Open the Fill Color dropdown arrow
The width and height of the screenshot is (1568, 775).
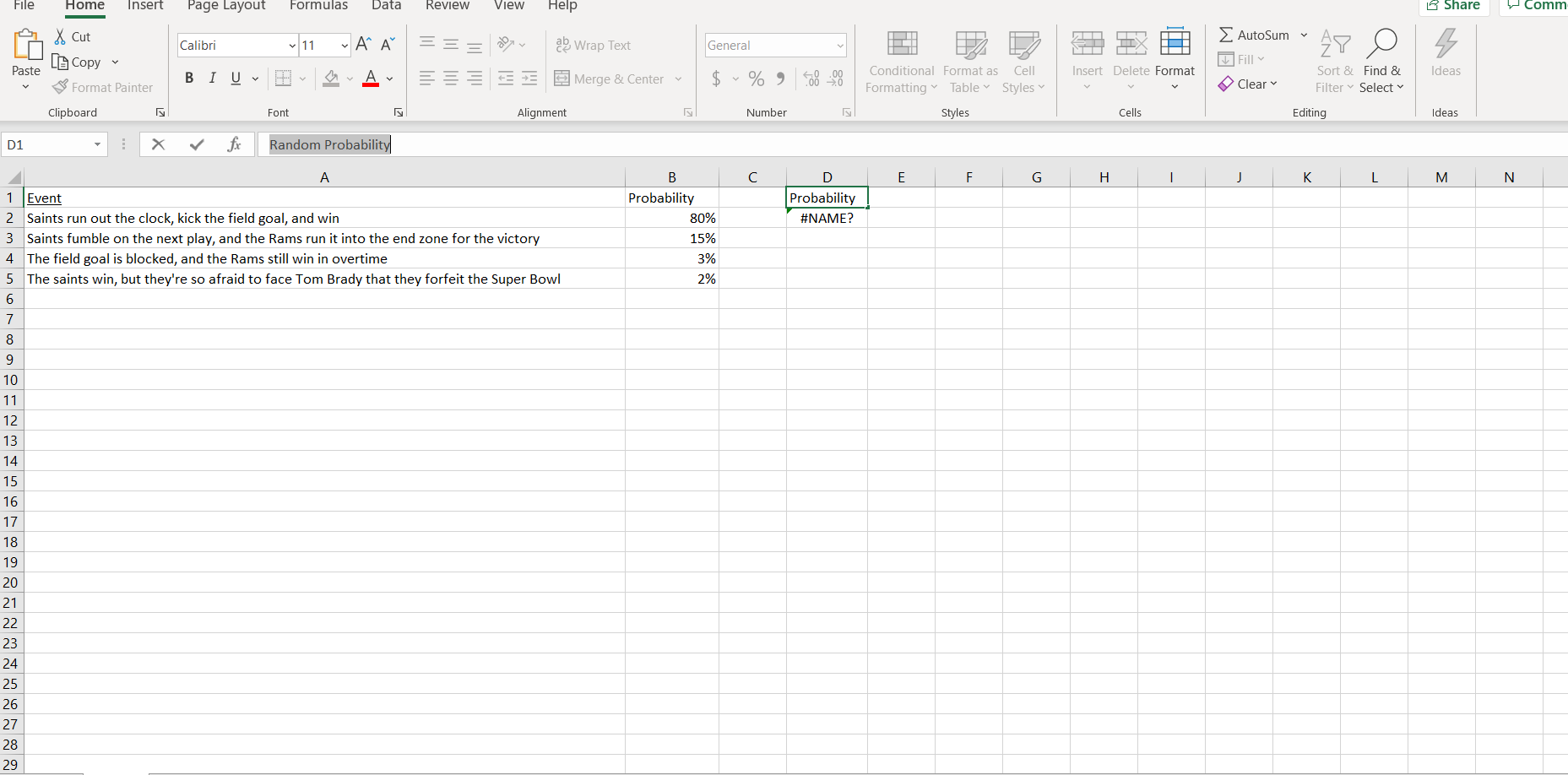pyautogui.click(x=349, y=79)
